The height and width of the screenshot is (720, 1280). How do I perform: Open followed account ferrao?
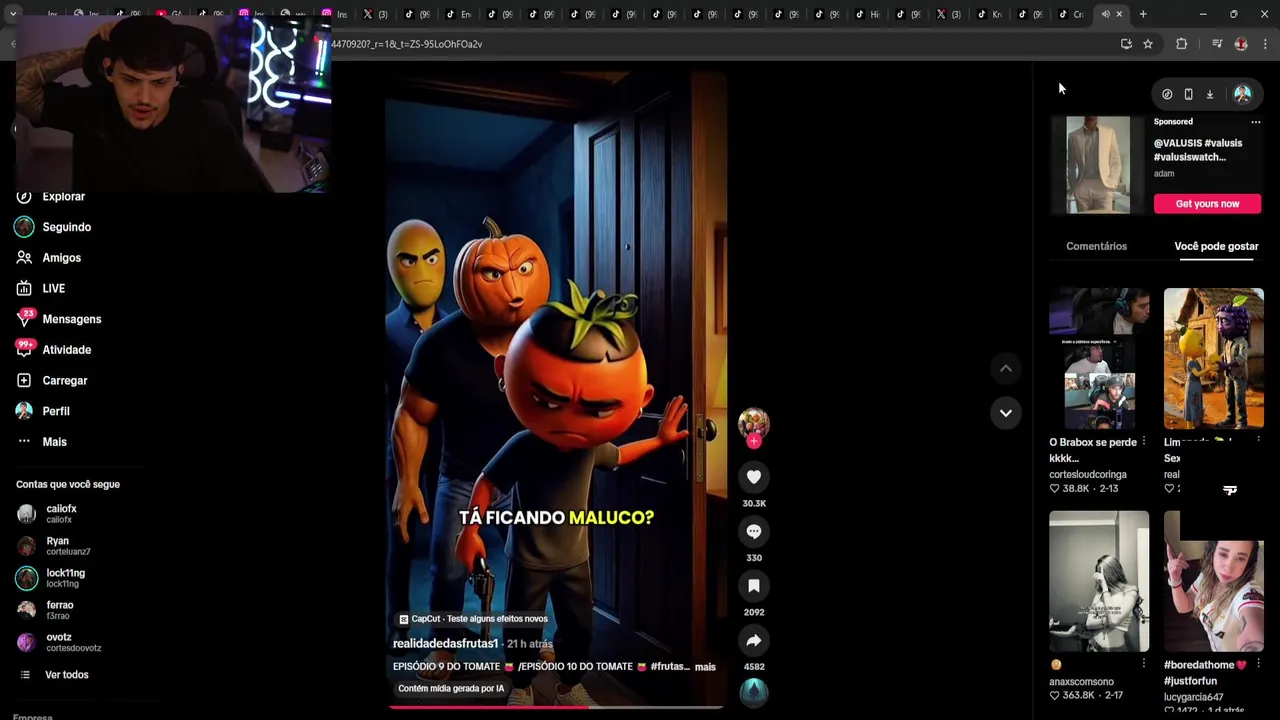(x=46, y=610)
